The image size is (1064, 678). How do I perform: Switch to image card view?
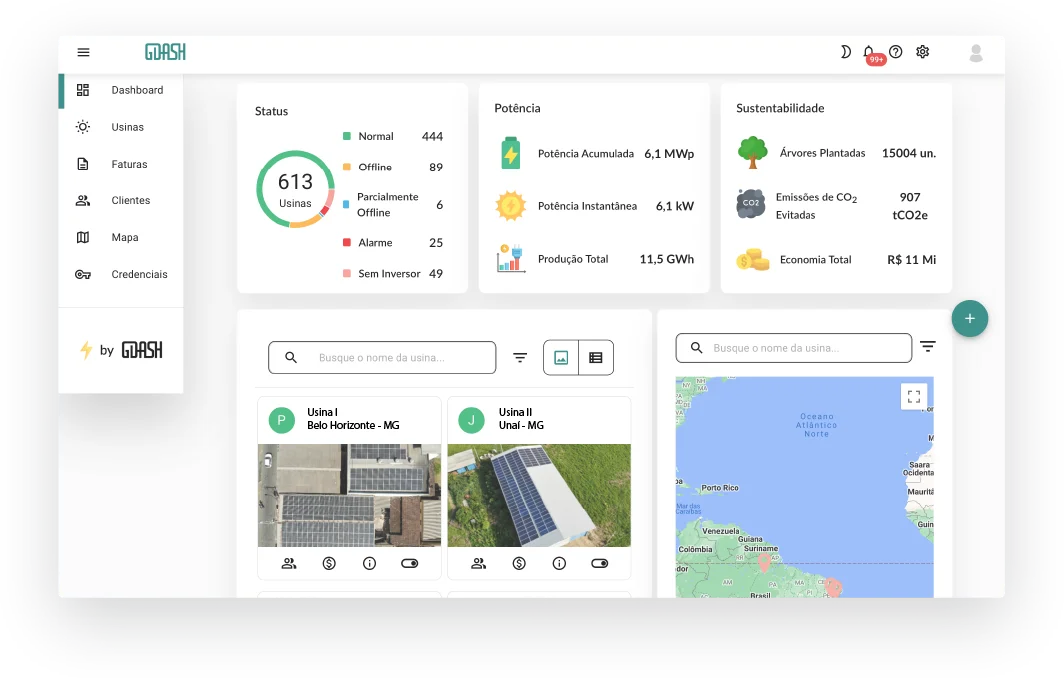click(561, 358)
